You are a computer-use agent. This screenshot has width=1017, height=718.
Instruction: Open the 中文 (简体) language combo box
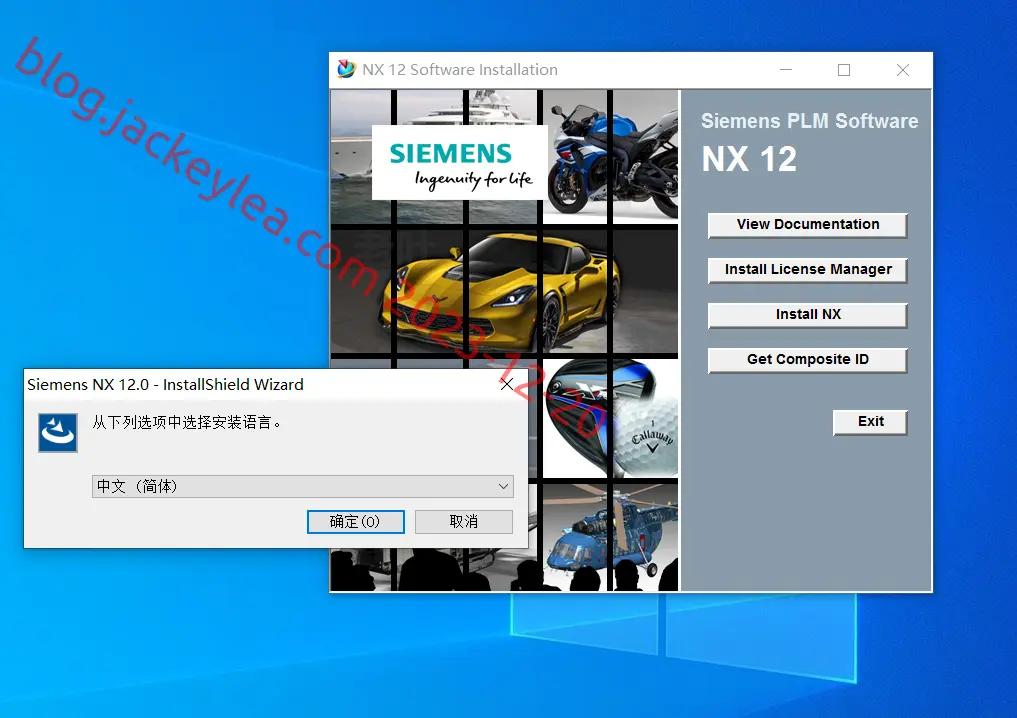click(302, 486)
